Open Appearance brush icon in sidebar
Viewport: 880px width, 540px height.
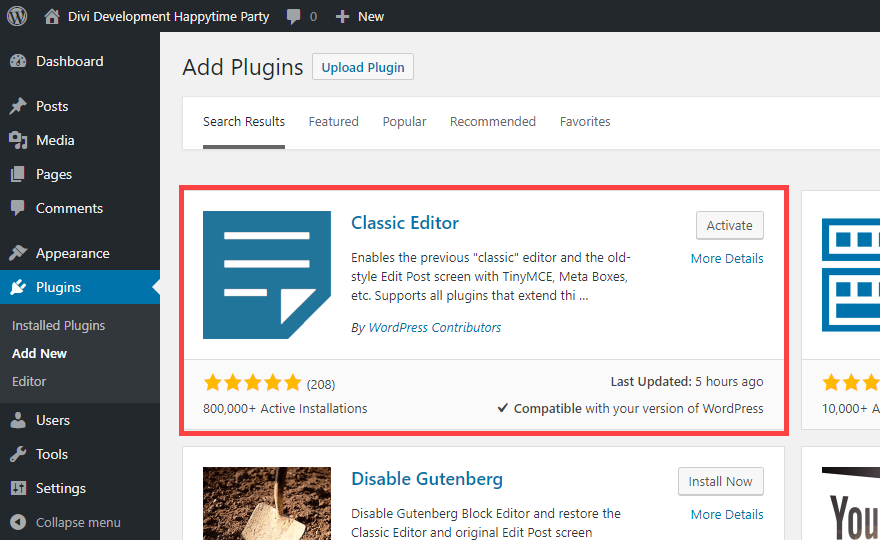point(18,253)
